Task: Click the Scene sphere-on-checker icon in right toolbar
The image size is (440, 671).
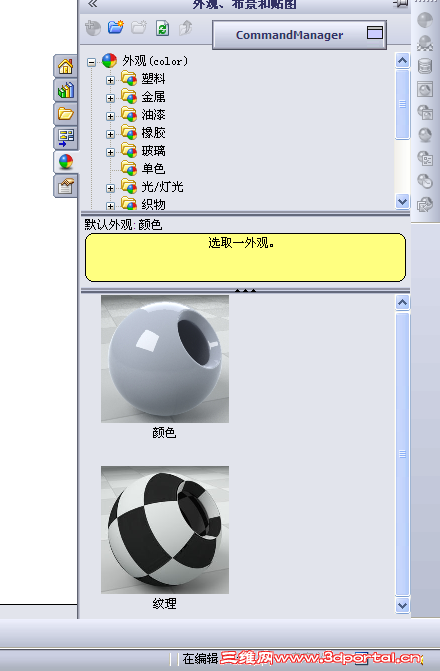Action: 425,43
